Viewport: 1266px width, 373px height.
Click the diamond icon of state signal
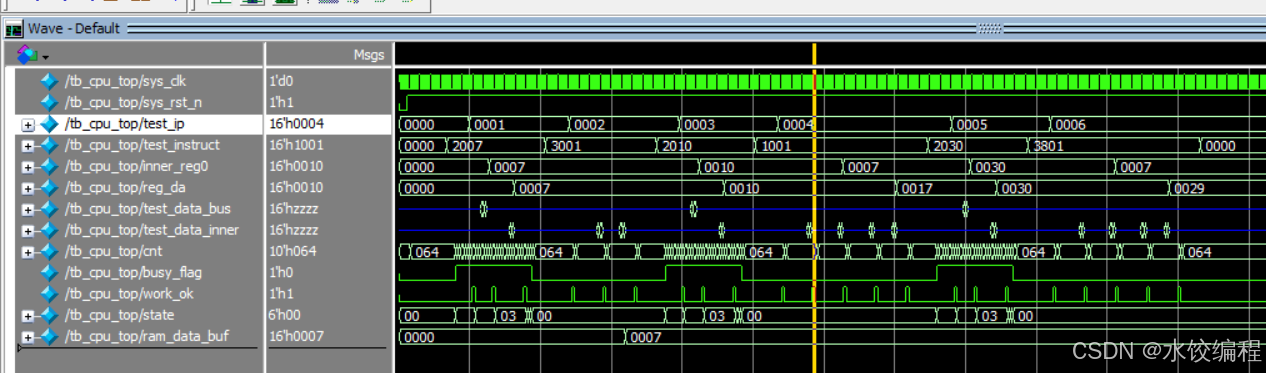click(x=49, y=315)
